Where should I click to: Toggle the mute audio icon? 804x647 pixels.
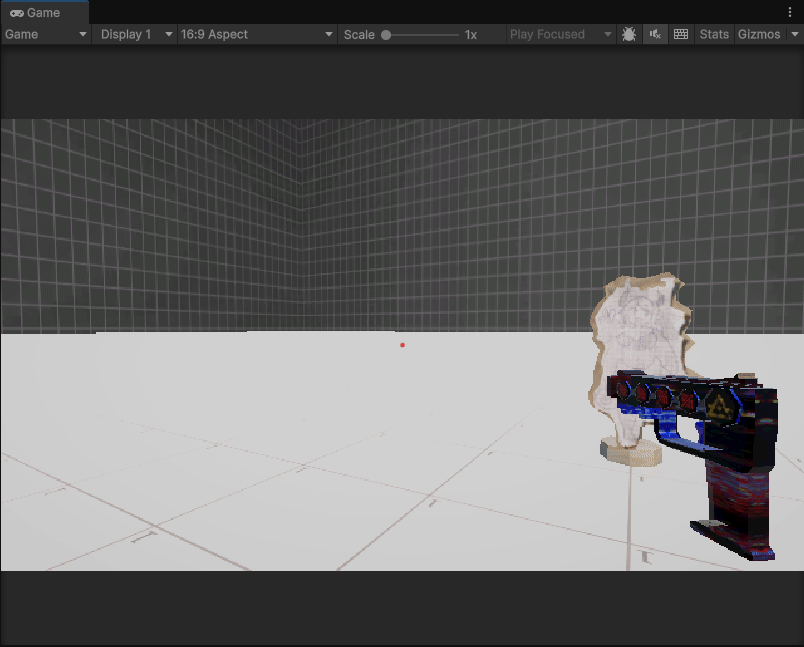655,34
